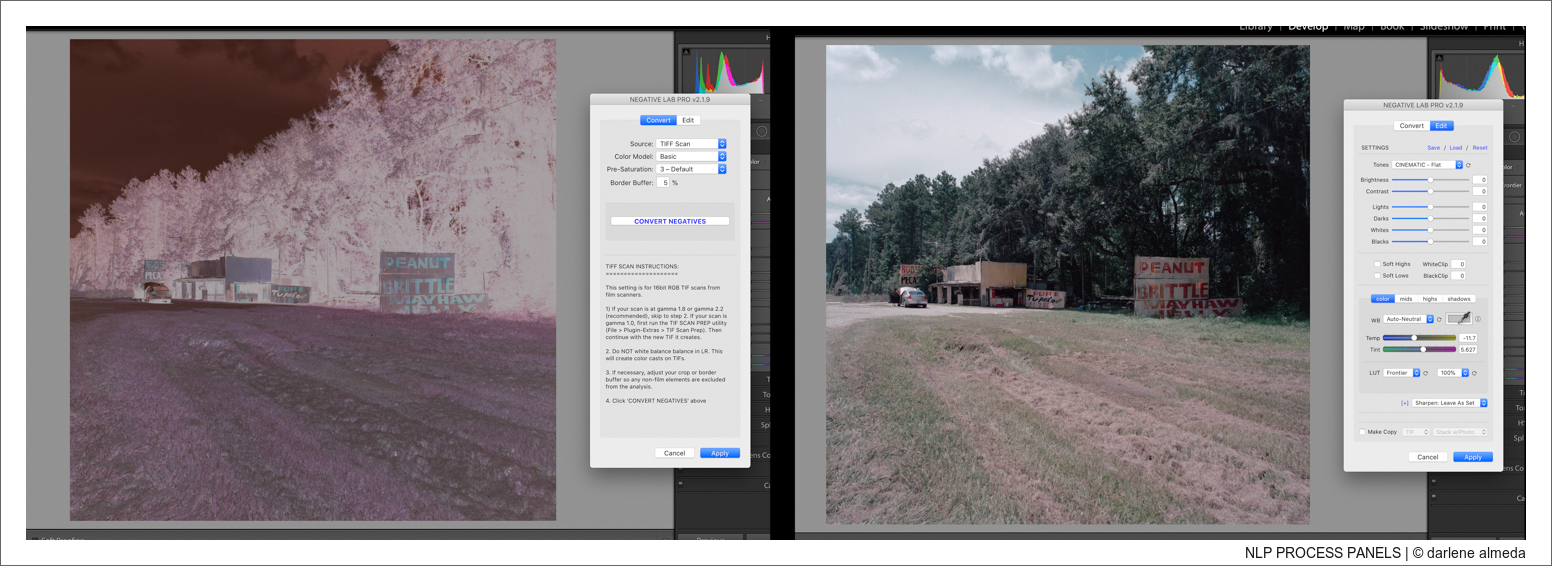Switch to the mids tab
This screenshot has height=566, width=1552.
[x=1406, y=299]
